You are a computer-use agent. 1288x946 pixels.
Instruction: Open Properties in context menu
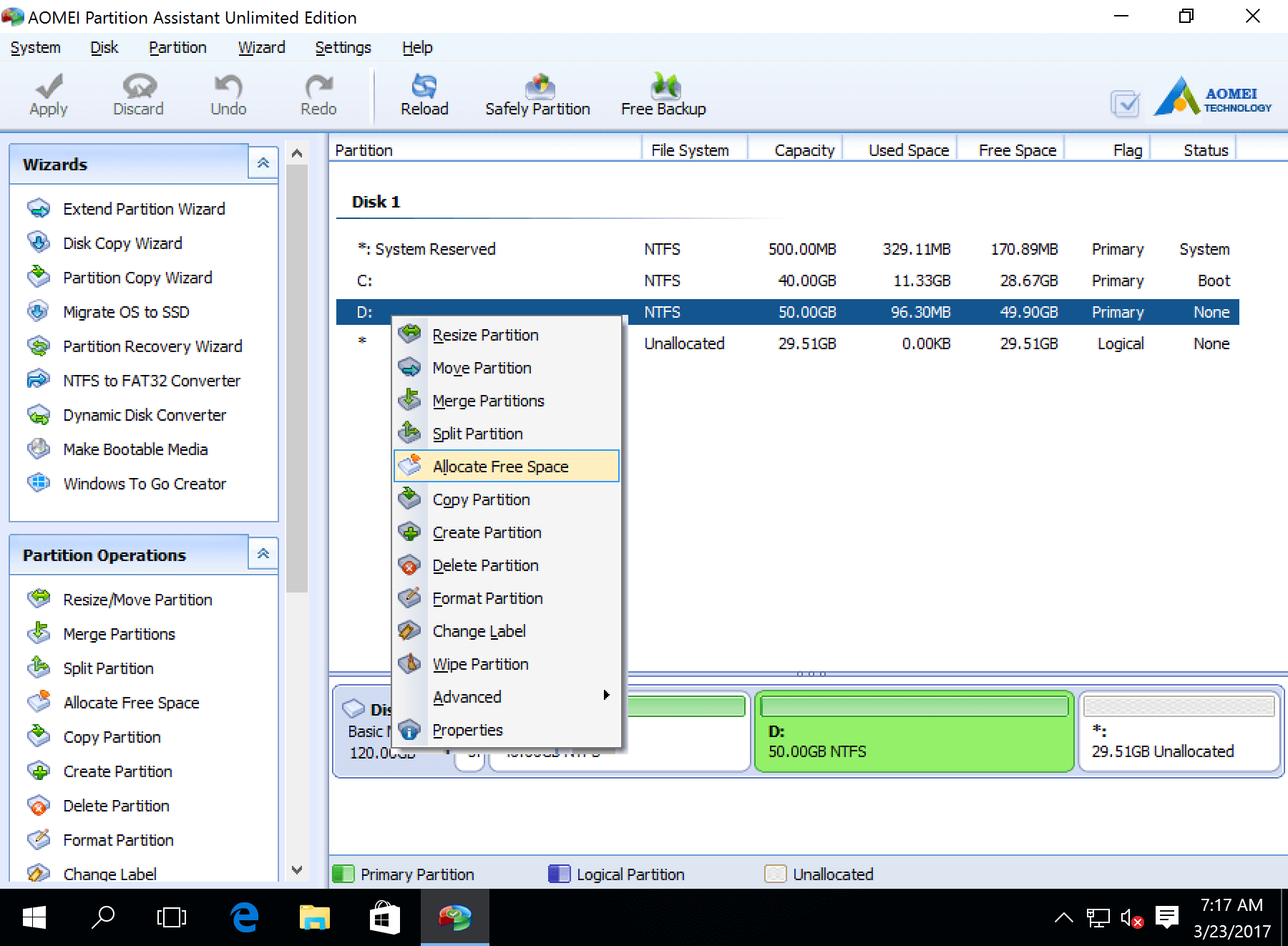(507, 730)
